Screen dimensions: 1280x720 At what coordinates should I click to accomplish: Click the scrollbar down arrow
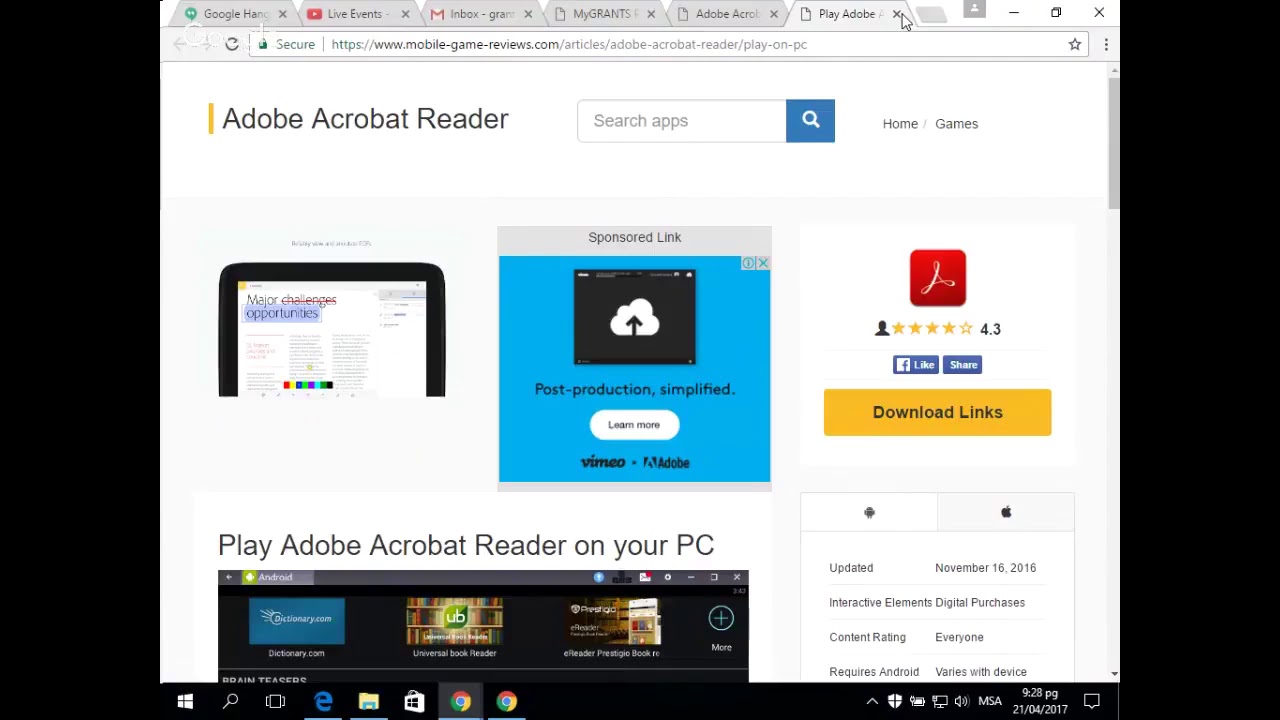[x=1114, y=675]
